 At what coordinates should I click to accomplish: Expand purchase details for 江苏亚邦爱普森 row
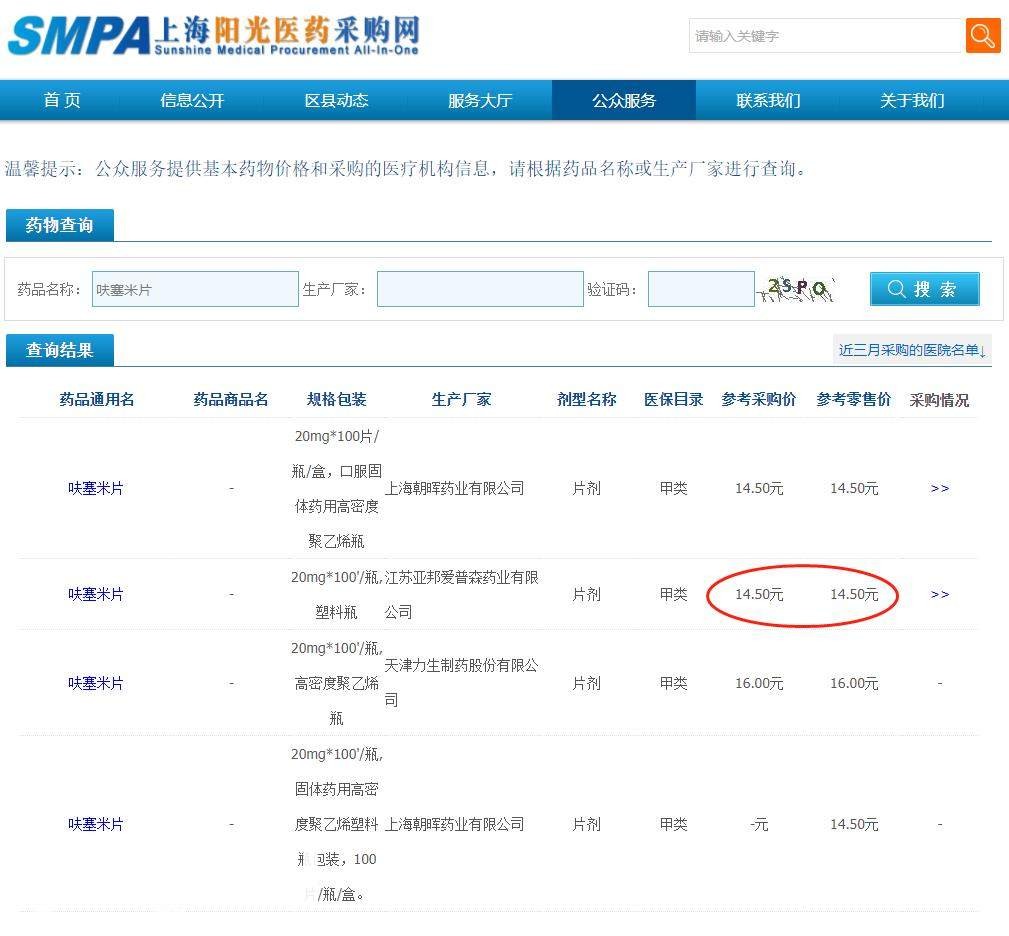click(939, 594)
